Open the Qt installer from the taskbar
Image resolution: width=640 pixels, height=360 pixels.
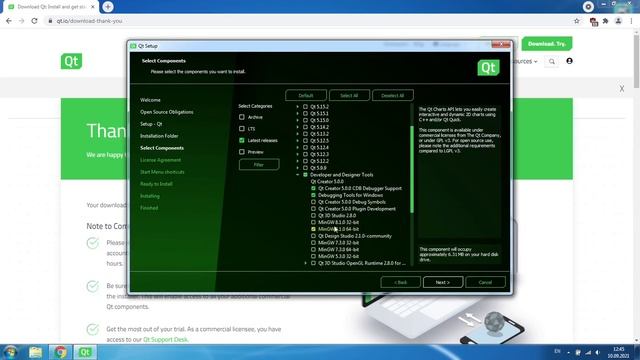coord(84,352)
